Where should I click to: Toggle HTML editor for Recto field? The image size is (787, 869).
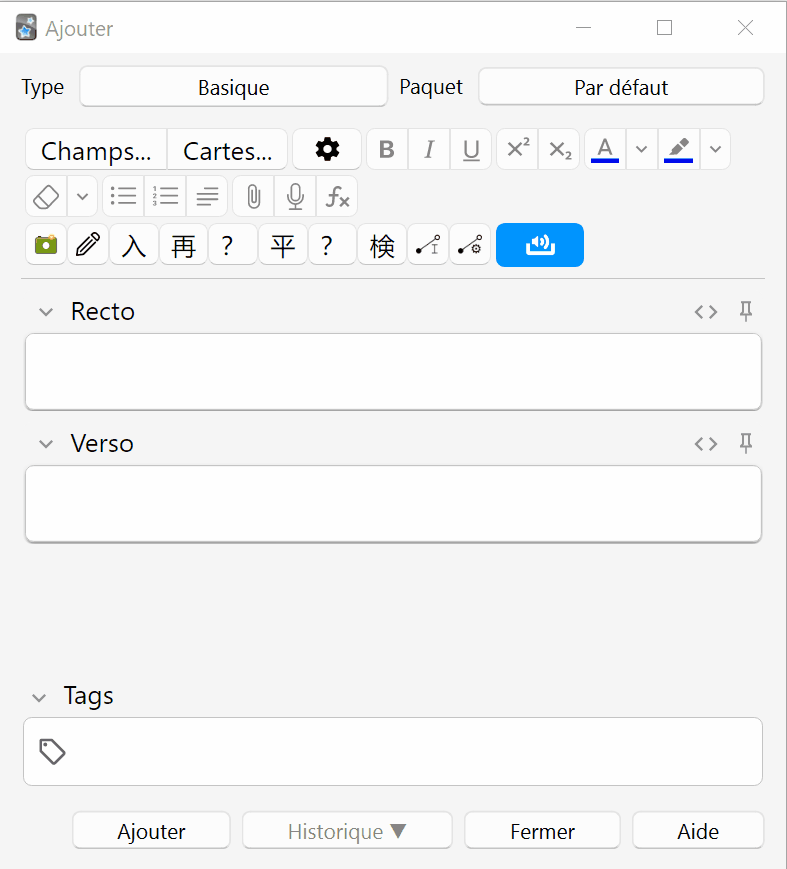(706, 312)
